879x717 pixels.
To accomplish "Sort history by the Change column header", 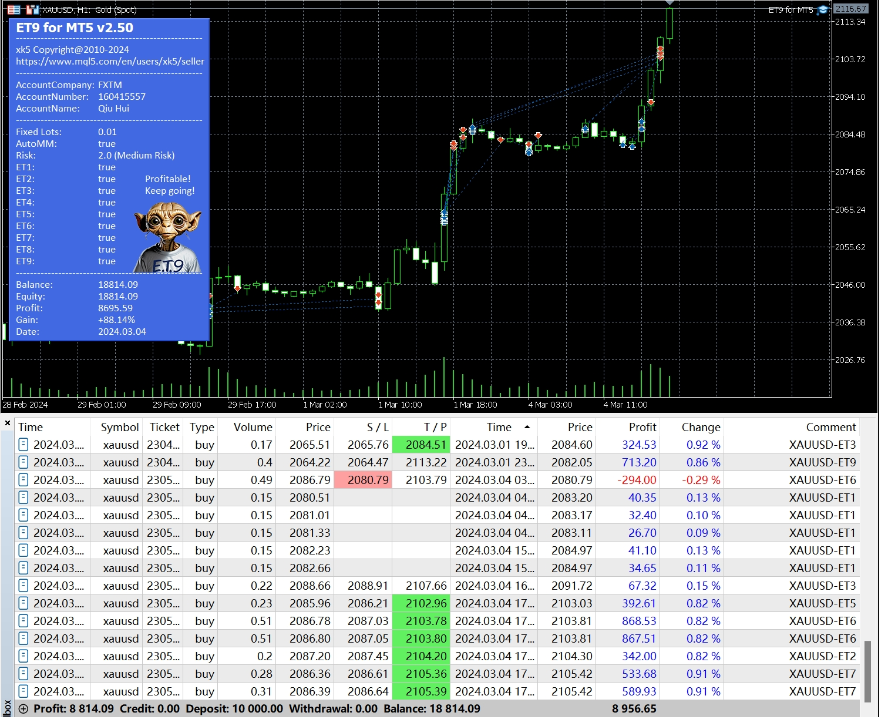I will point(701,427).
